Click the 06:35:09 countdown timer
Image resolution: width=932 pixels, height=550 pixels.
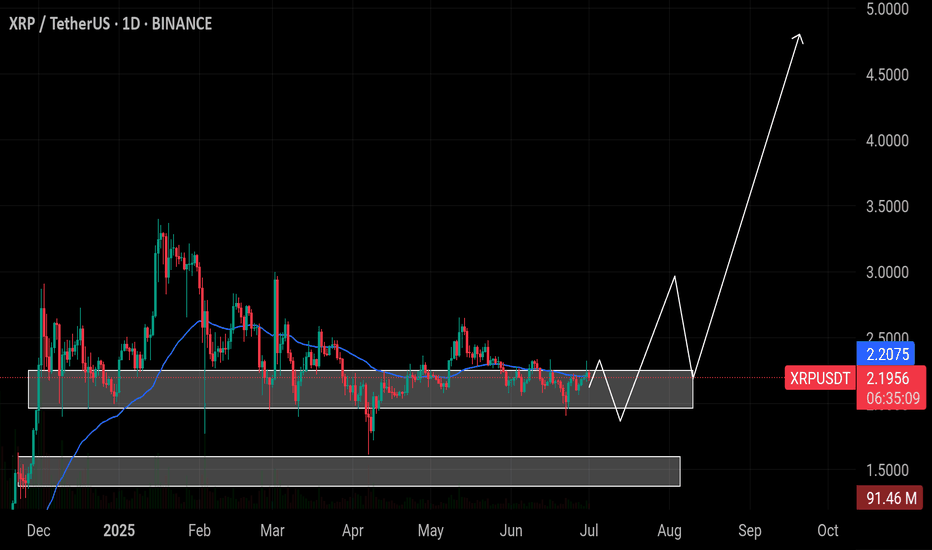[893, 398]
